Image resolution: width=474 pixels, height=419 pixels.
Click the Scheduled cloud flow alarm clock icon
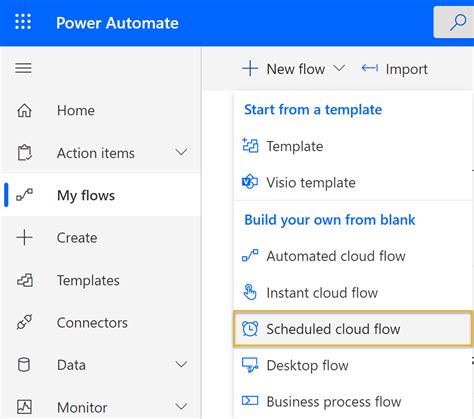coord(250,328)
